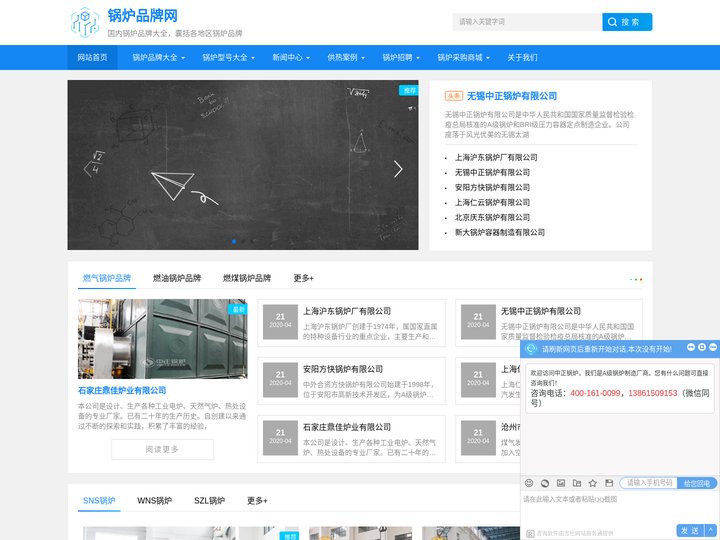Click the chat window more-options dots icon

691,347
